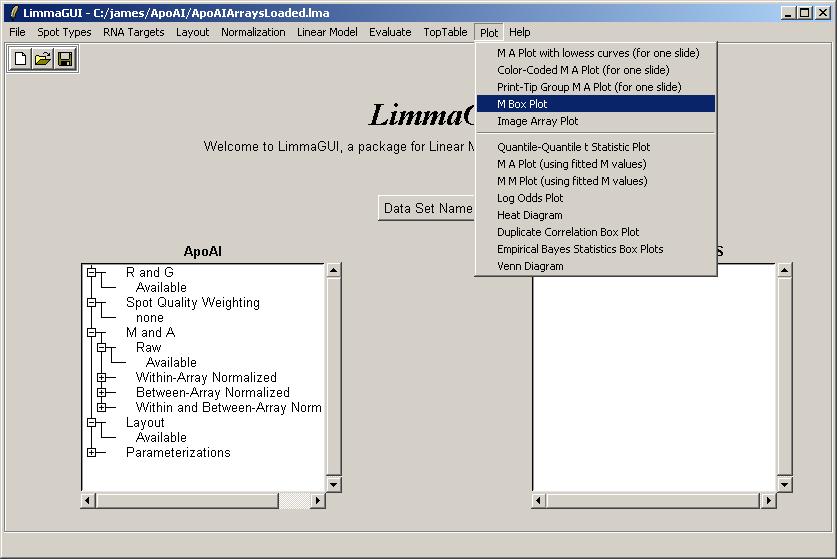Expand the Within-Array Normalized tree node
Viewport: 837px width, 559px height.
102,378
